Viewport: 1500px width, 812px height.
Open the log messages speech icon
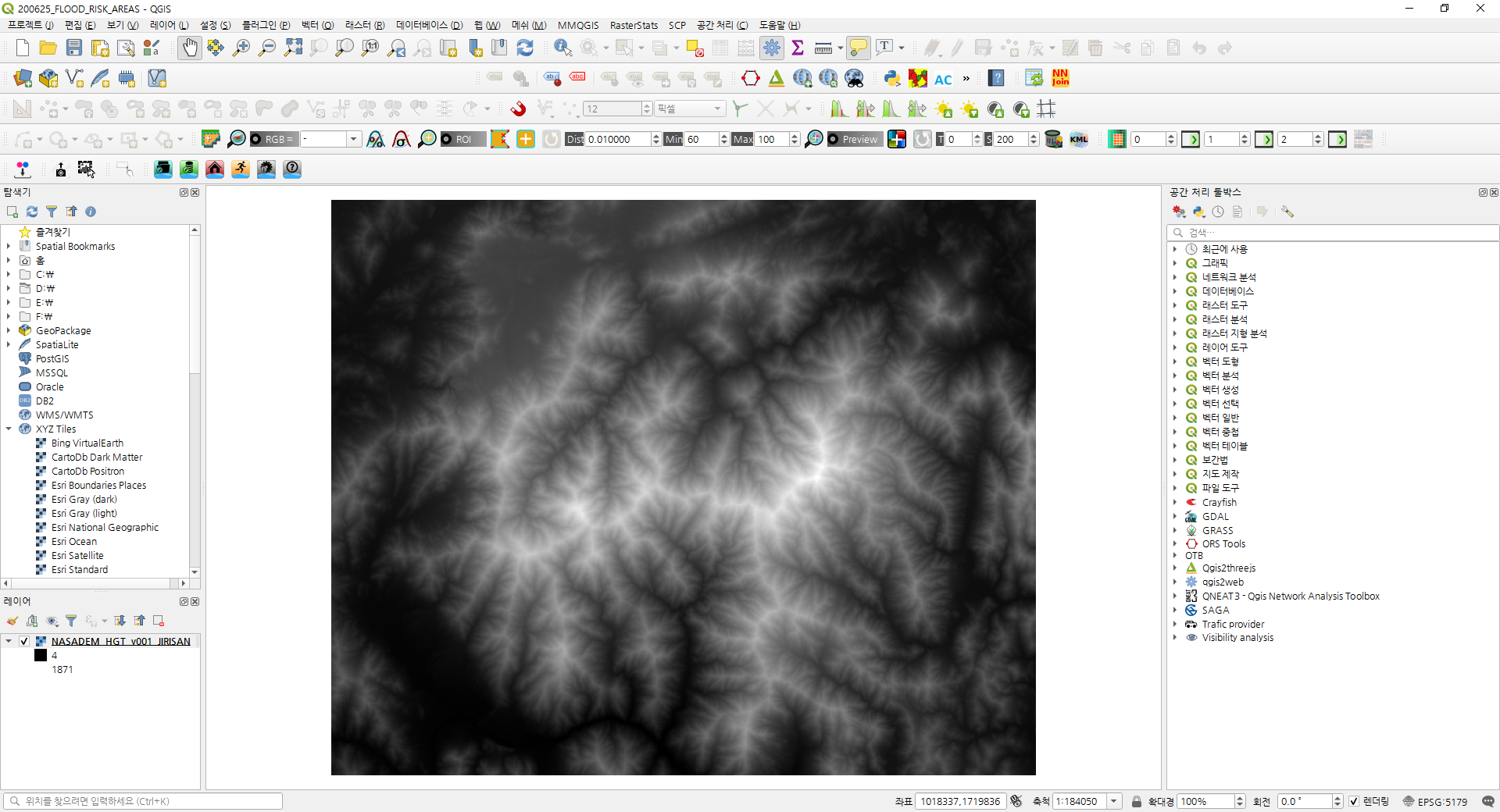1487,801
